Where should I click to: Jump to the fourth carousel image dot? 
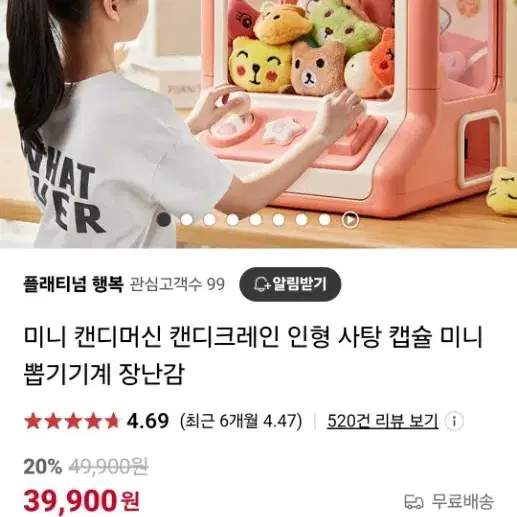pos(233,220)
